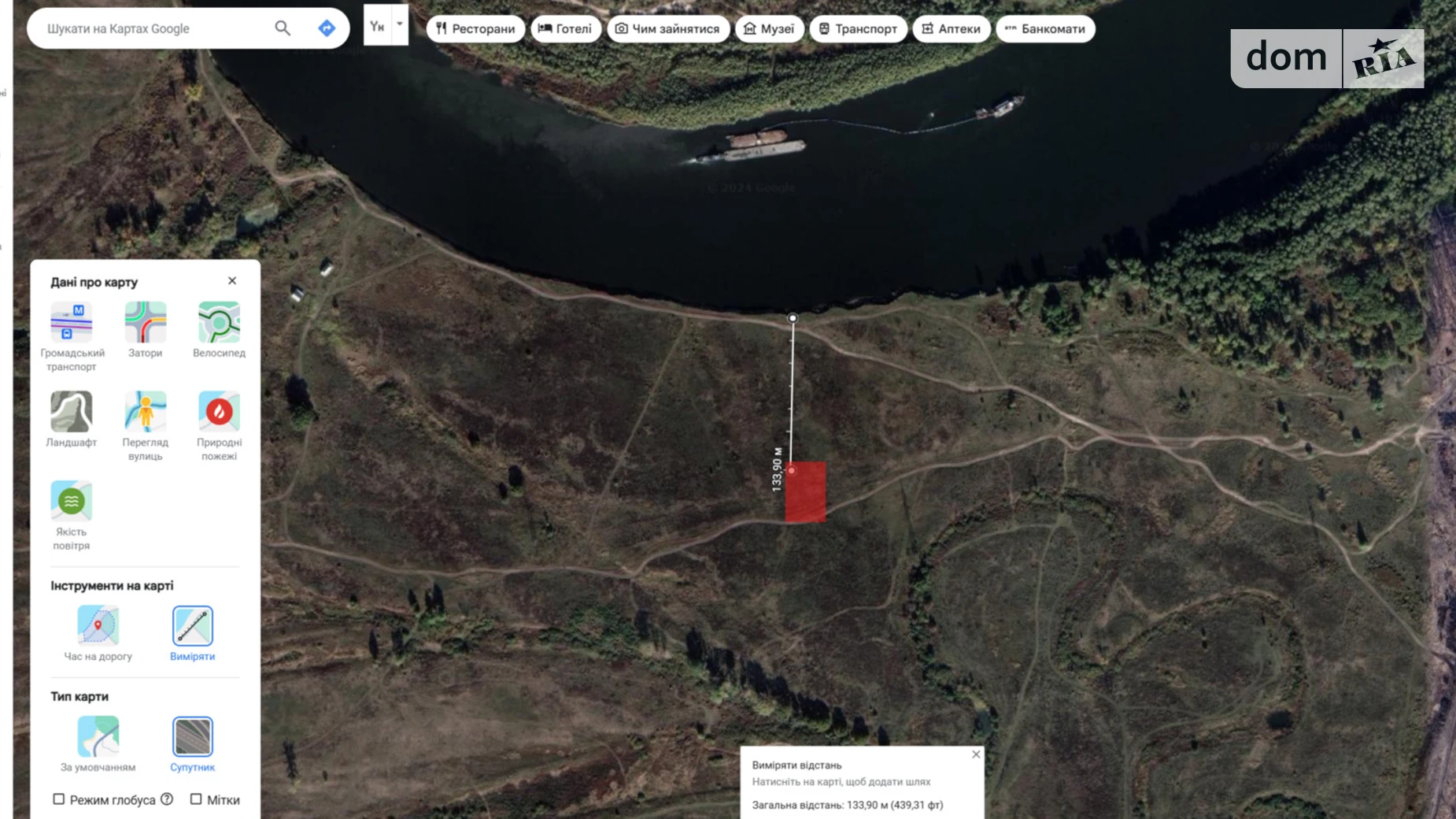This screenshot has height=819, width=1456.
Task: Check the Режим глобуса checkbox
Action: (x=59, y=799)
